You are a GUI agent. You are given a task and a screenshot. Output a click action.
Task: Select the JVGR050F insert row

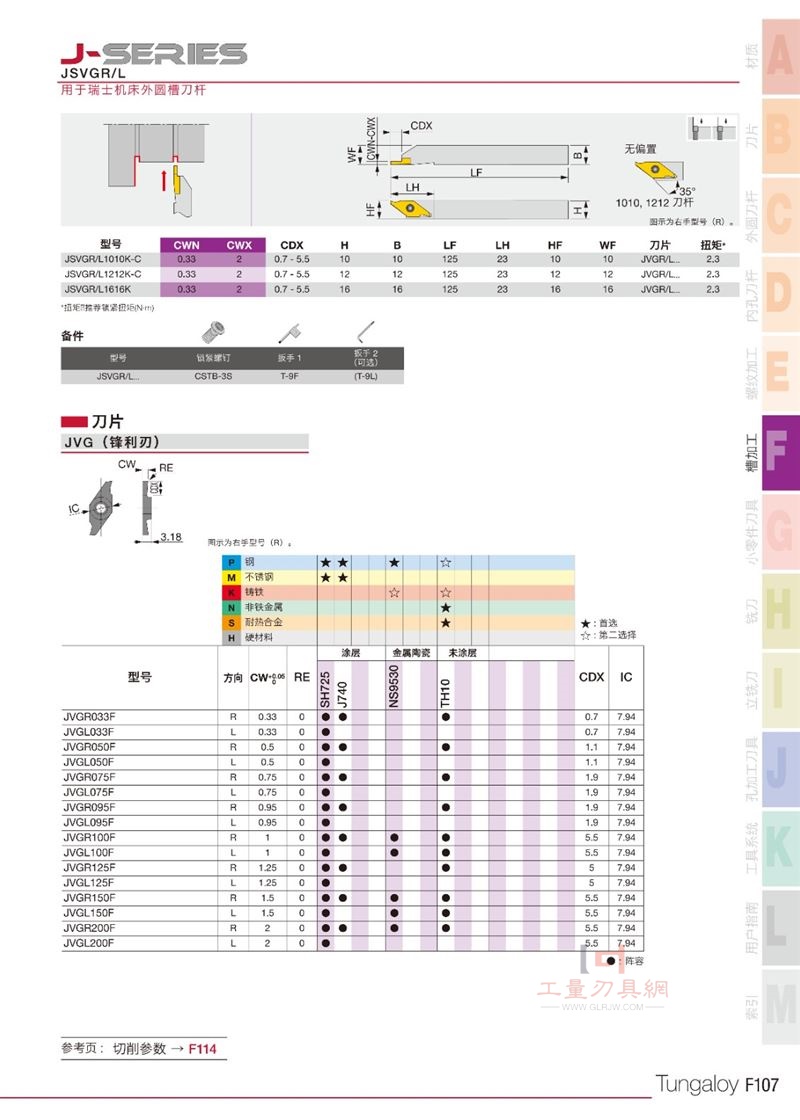(x=353, y=746)
